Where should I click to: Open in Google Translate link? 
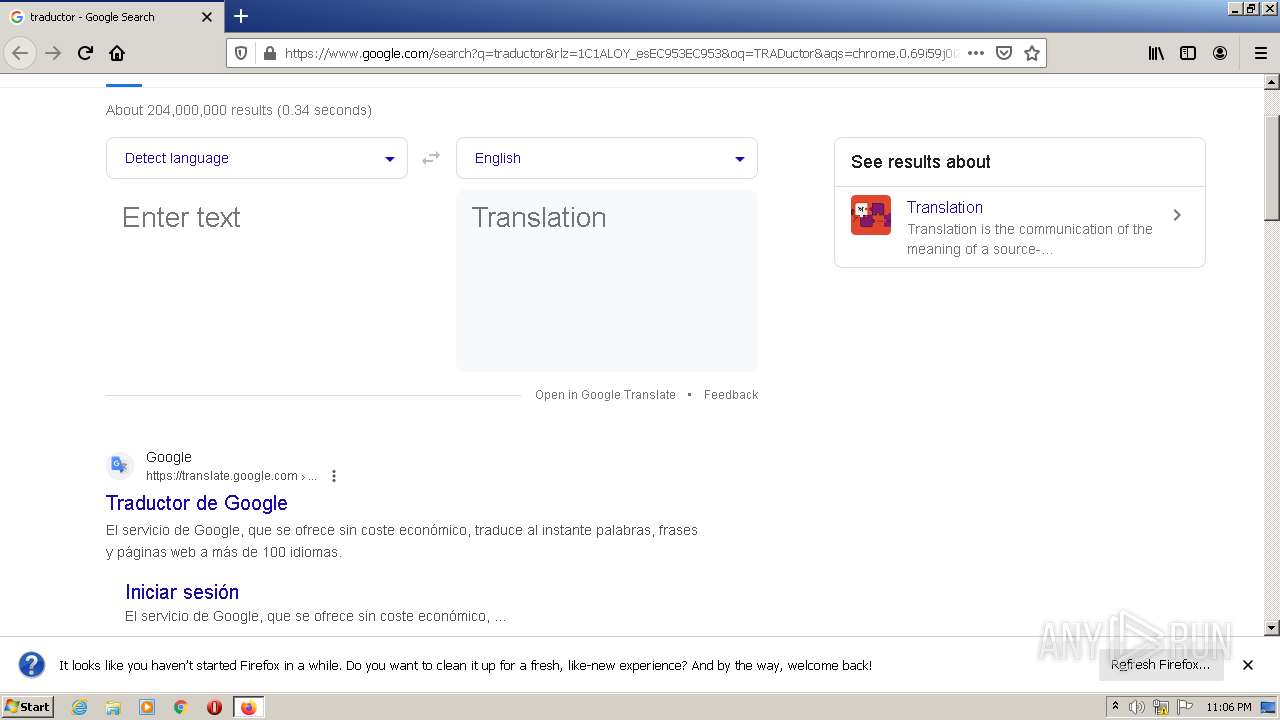pyautogui.click(x=605, y=395)
